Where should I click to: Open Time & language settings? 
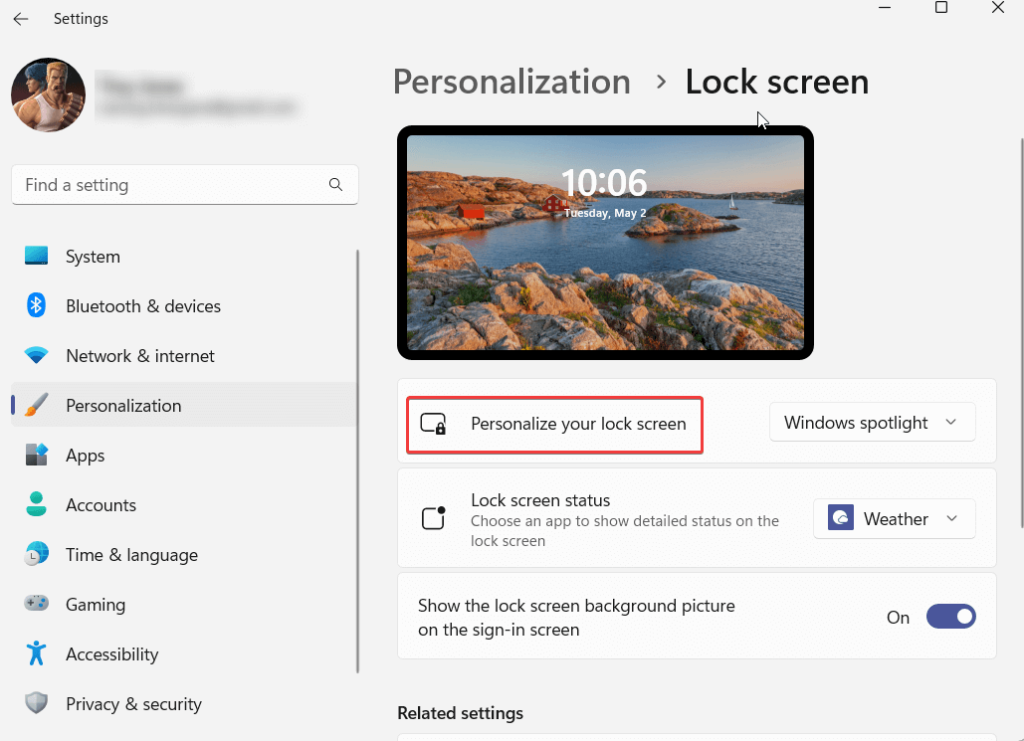coord(131,555)
